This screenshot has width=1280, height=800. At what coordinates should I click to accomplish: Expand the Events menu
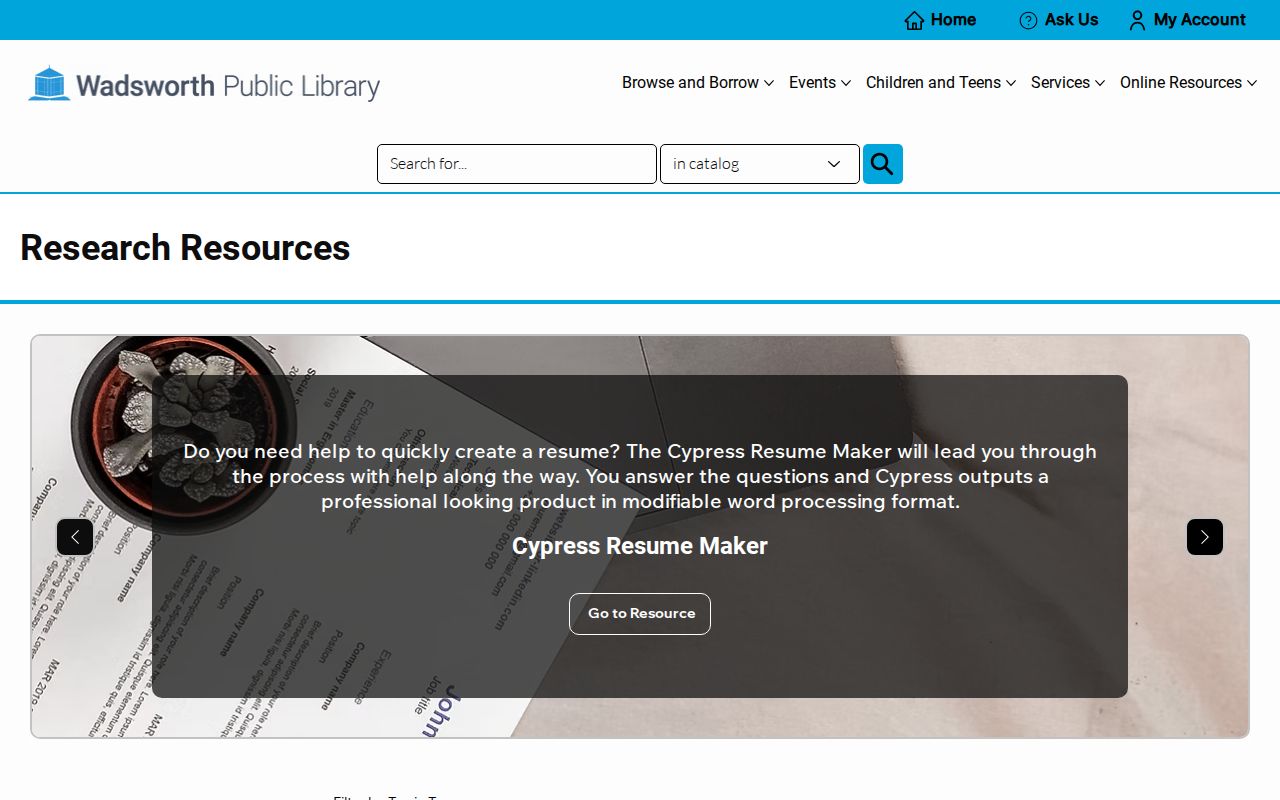point(820,83)
